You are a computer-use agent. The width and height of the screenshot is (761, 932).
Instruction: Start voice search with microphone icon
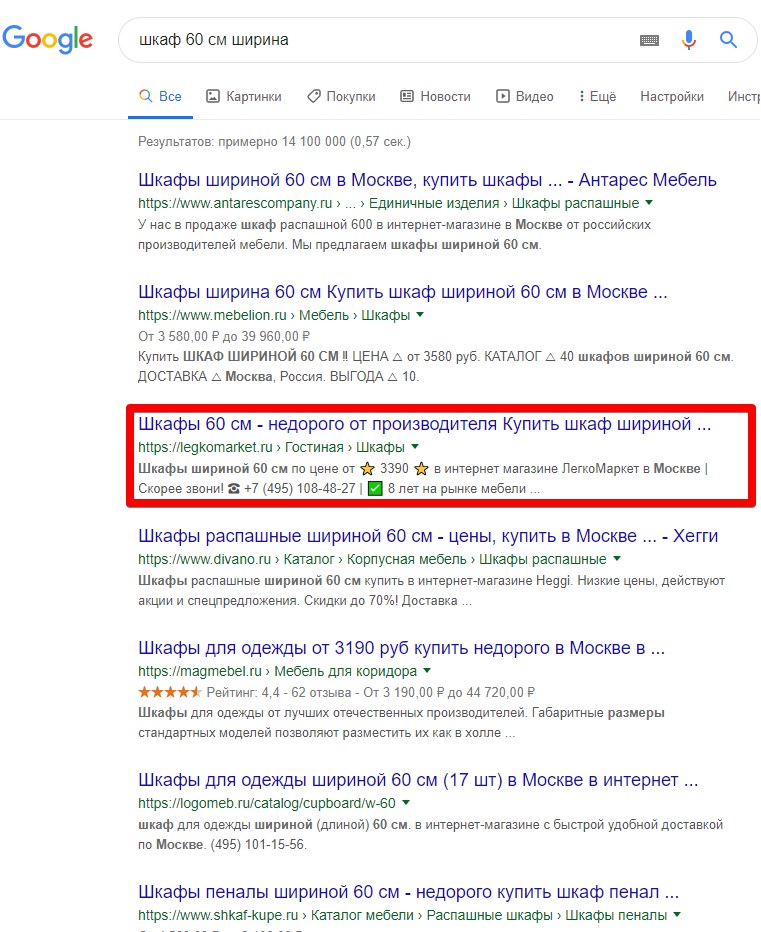coord(688,40)
